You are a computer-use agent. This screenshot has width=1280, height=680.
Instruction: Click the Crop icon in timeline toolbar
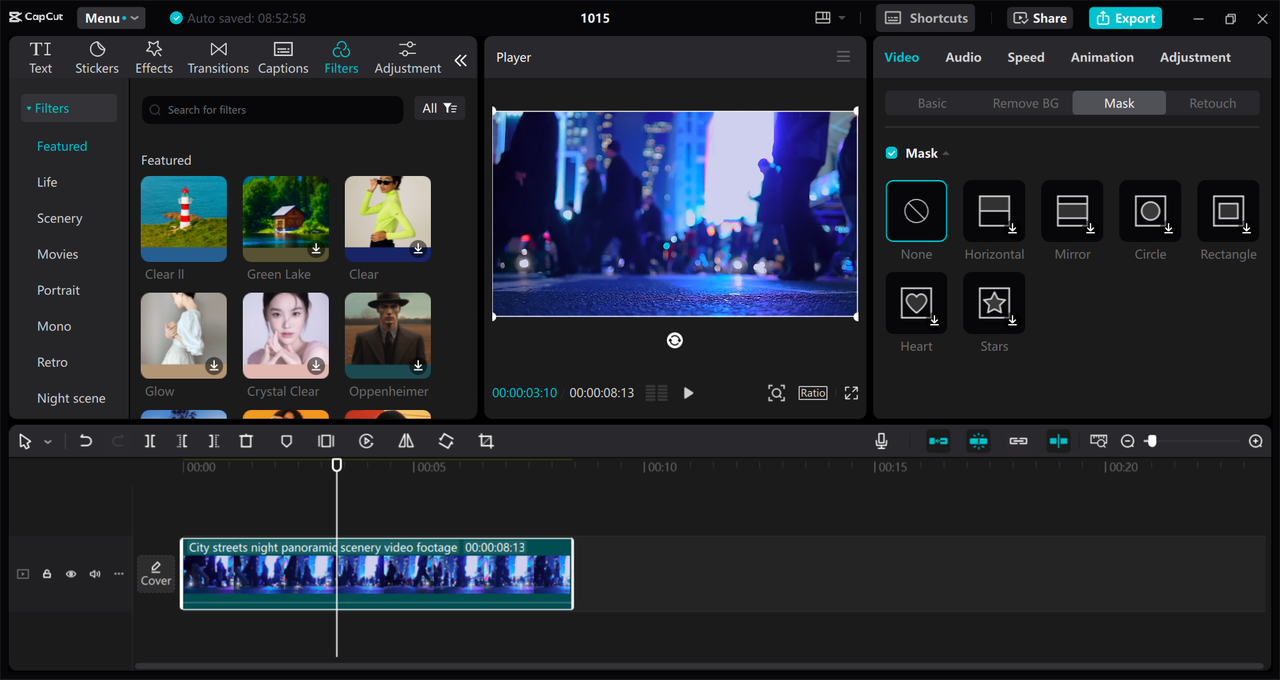[486, 441]
